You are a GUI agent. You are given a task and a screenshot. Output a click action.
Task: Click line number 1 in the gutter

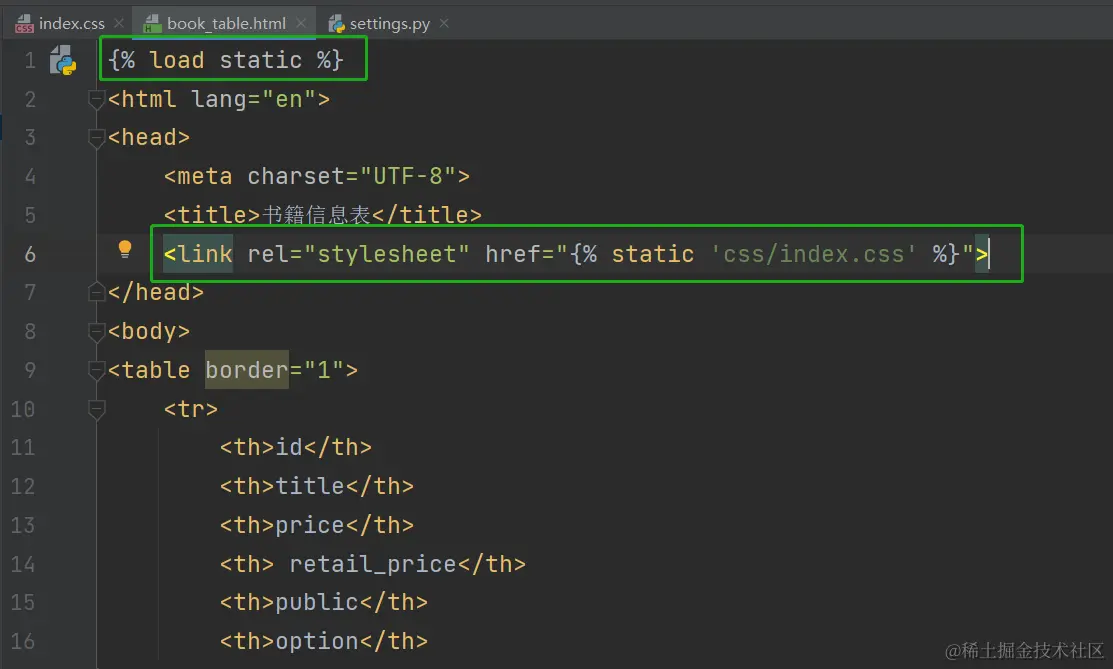[30, 60]
